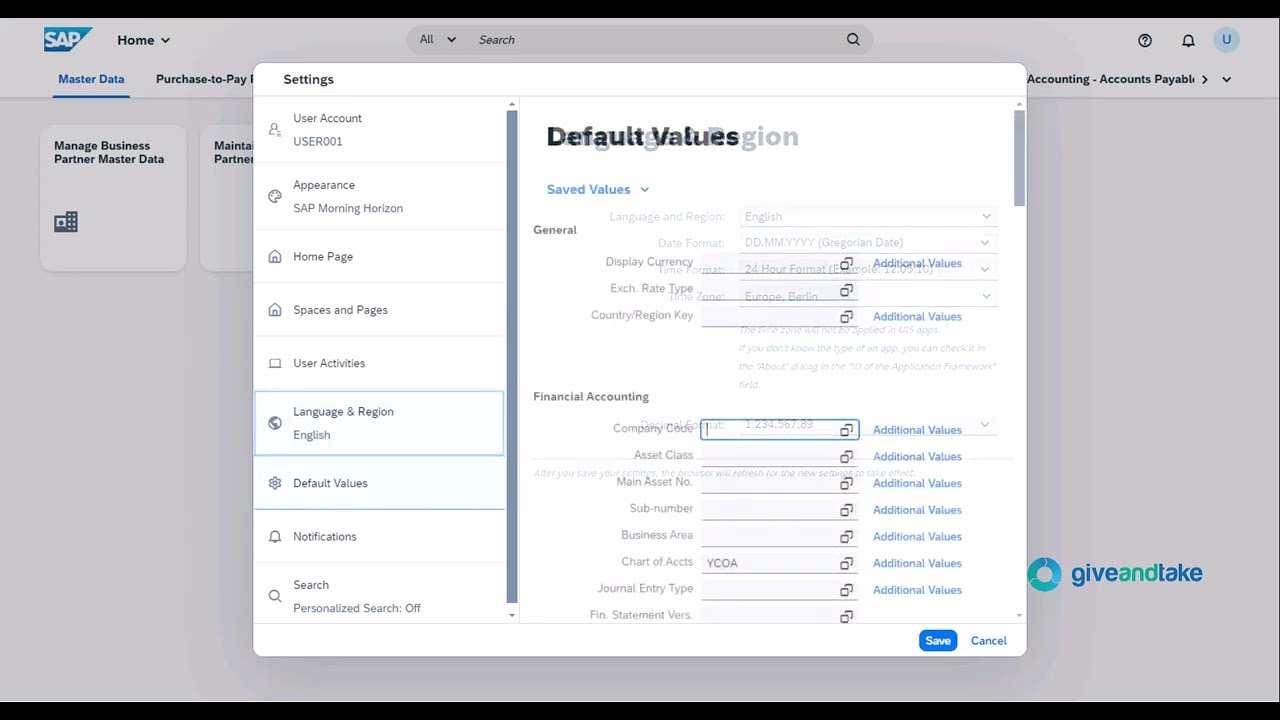Screen dimensions: 1280x720
Task: Click the Language & Region globe icon
Action: point(275,423)
